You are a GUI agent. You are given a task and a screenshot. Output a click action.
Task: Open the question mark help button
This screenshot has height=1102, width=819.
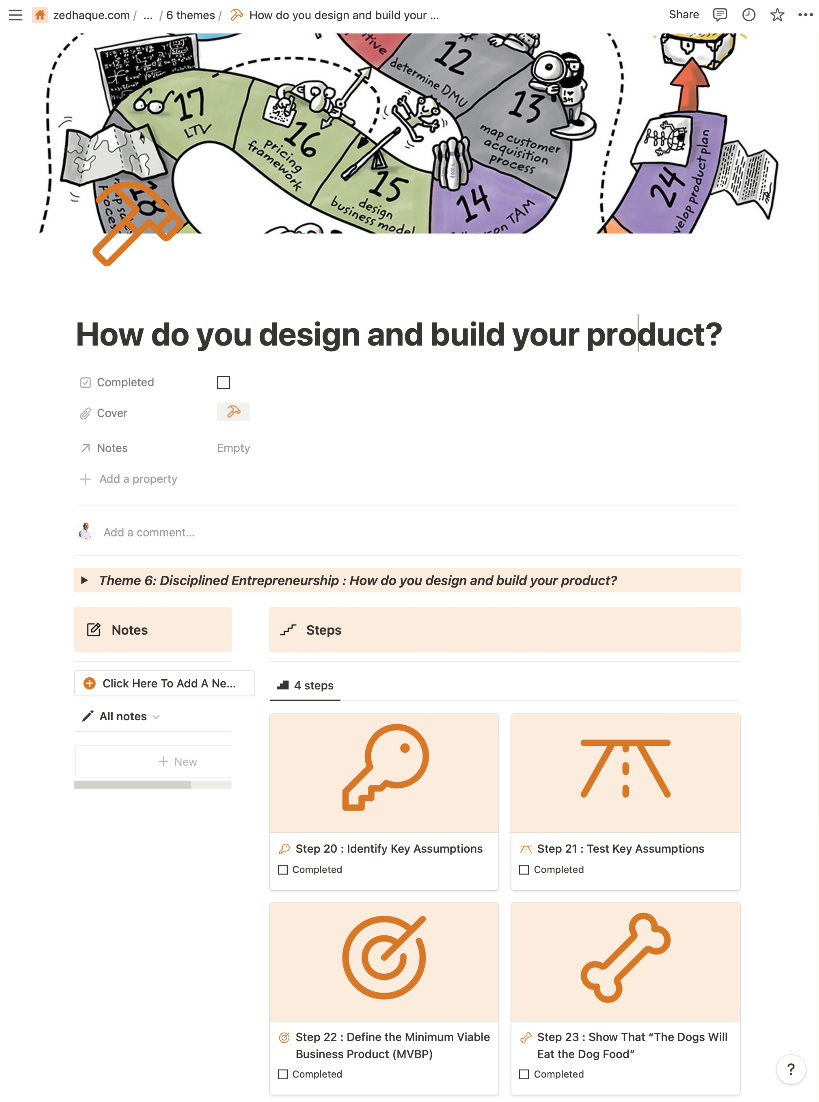click(790, 1070)
